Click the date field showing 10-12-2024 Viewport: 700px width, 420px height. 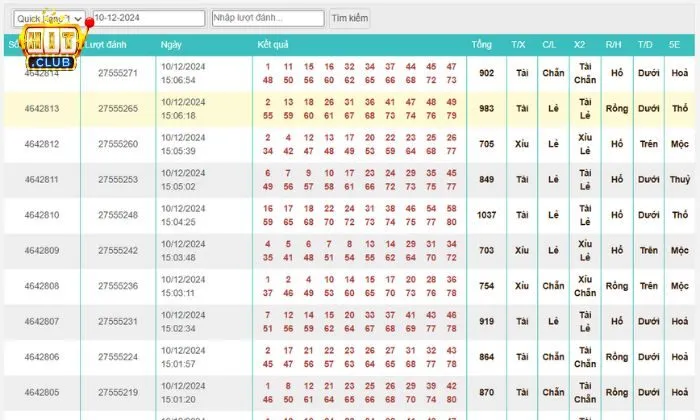(x=149, y=18)
